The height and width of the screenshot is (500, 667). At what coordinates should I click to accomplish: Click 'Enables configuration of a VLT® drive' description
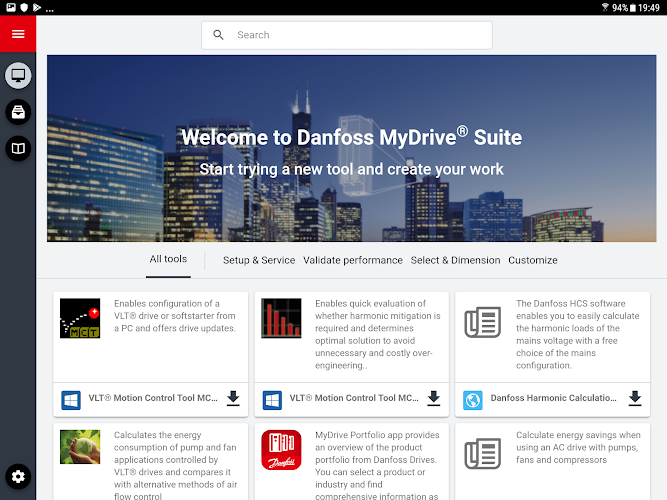174,316
